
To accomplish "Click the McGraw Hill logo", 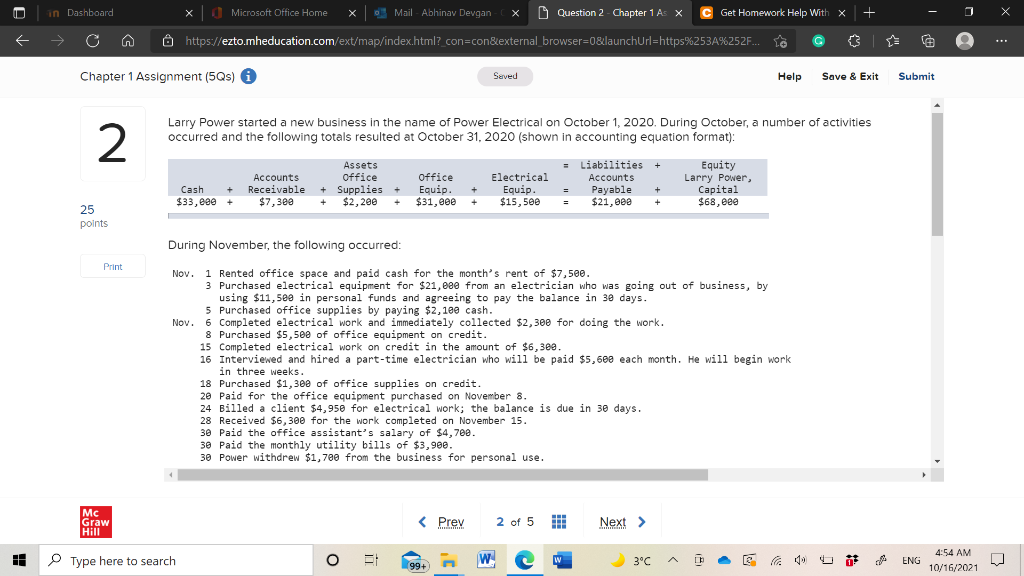I will coord(95,521).
